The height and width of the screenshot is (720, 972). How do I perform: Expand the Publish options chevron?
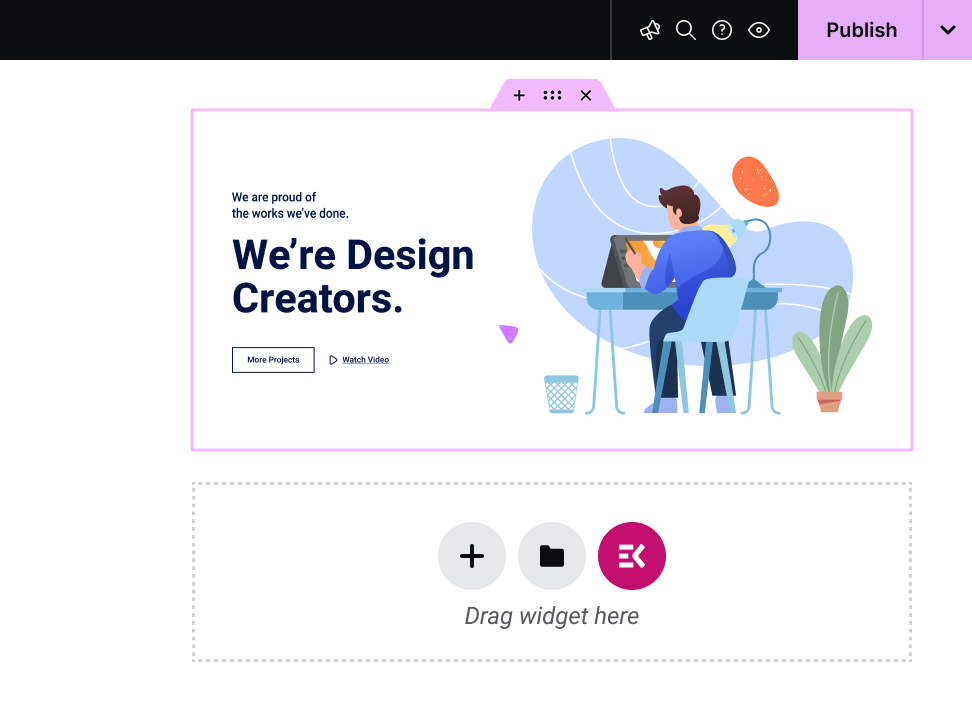[x=948, y=30]
